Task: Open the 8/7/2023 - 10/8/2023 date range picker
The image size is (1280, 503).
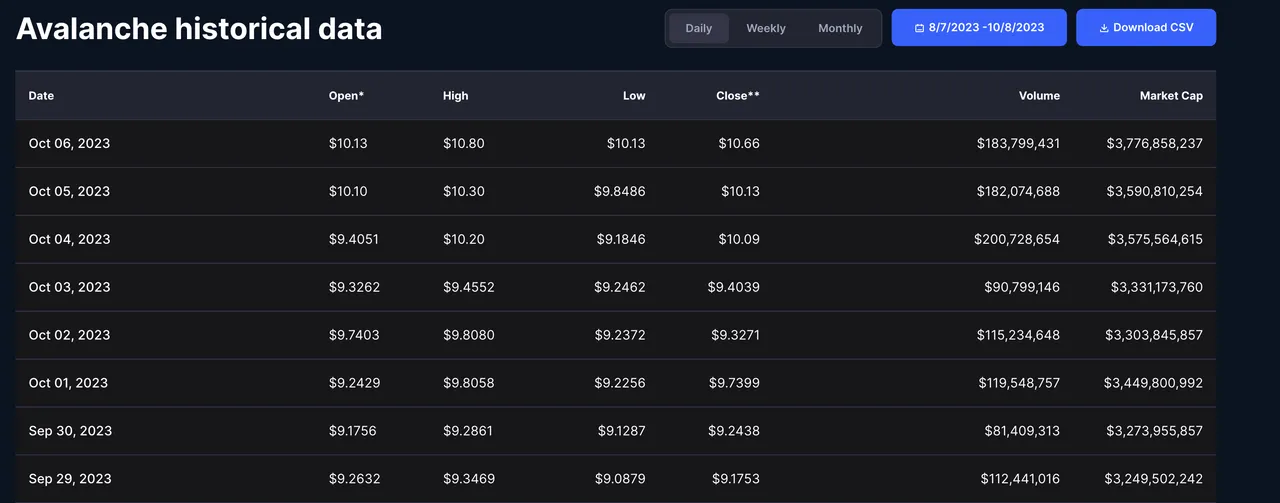Action: pyautogui.click(x=979, y=28)
